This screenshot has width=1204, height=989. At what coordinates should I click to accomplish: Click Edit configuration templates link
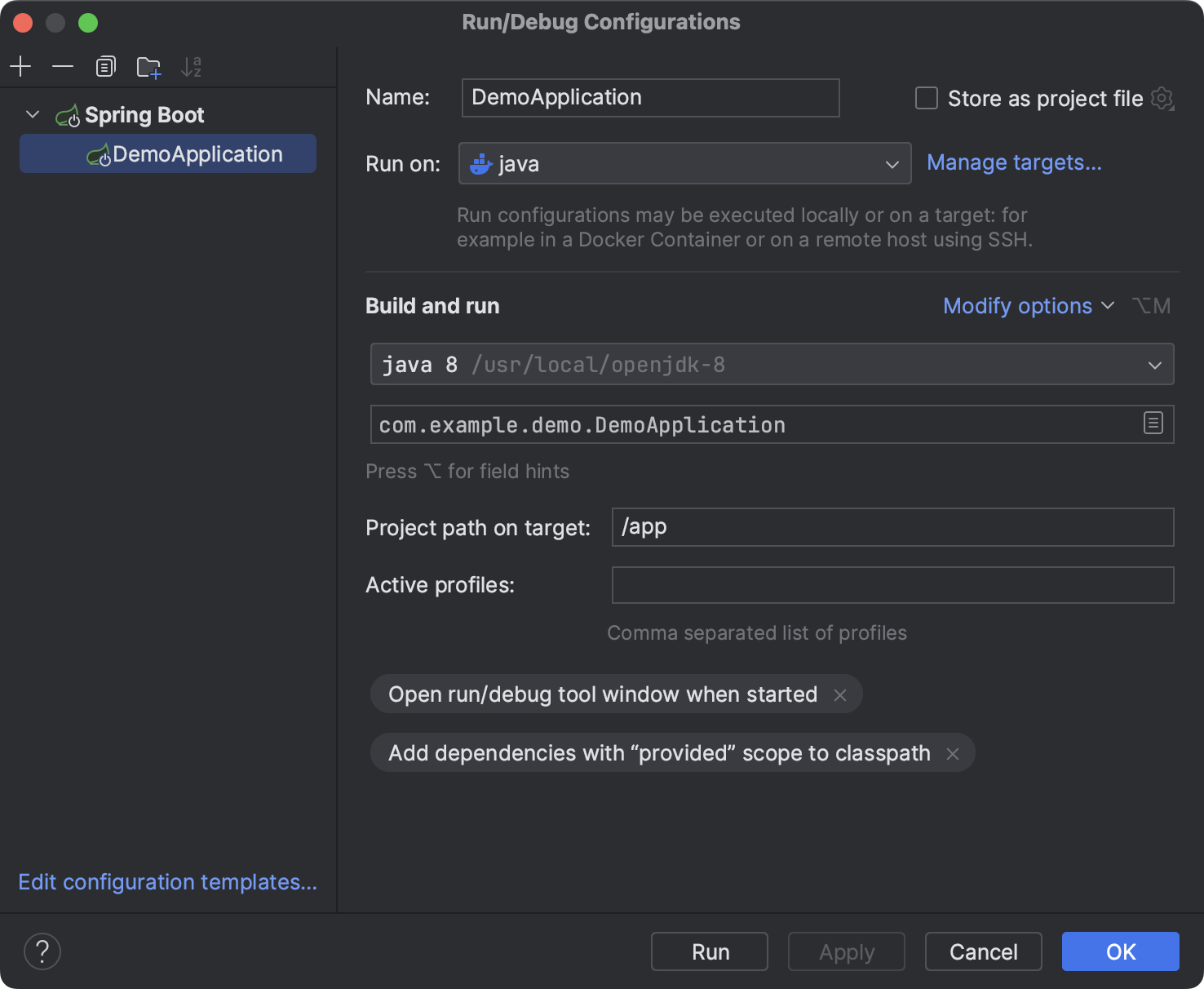coord(167,882)
